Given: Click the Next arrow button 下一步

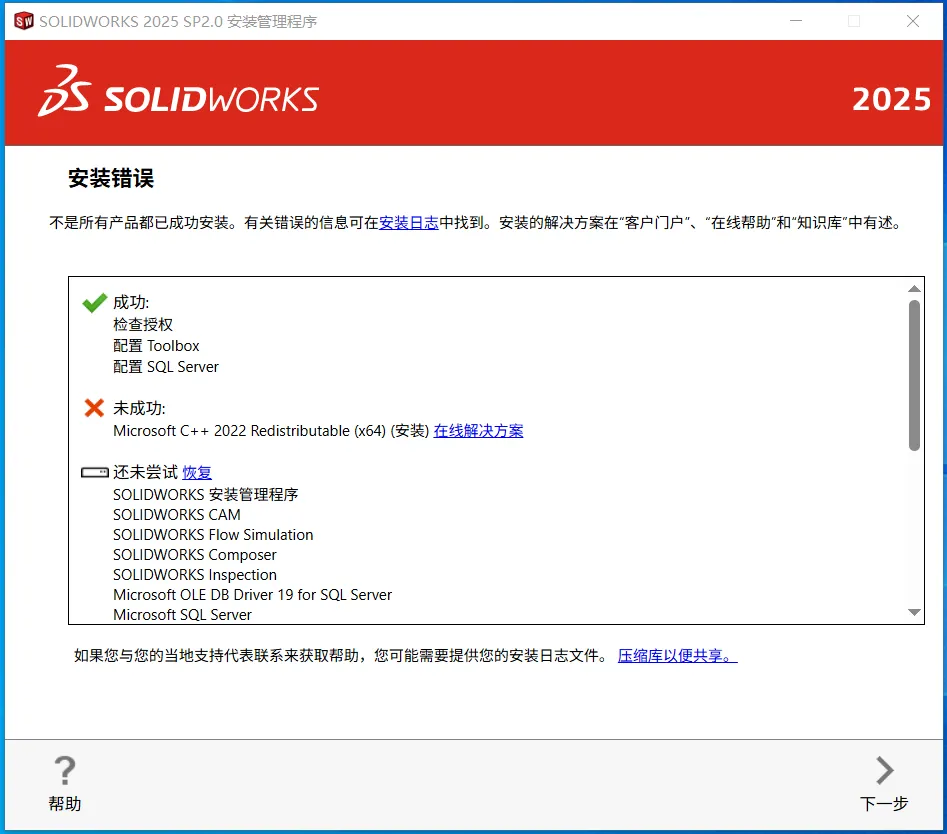Looking at the screenshot, I should tap(884, 783).
